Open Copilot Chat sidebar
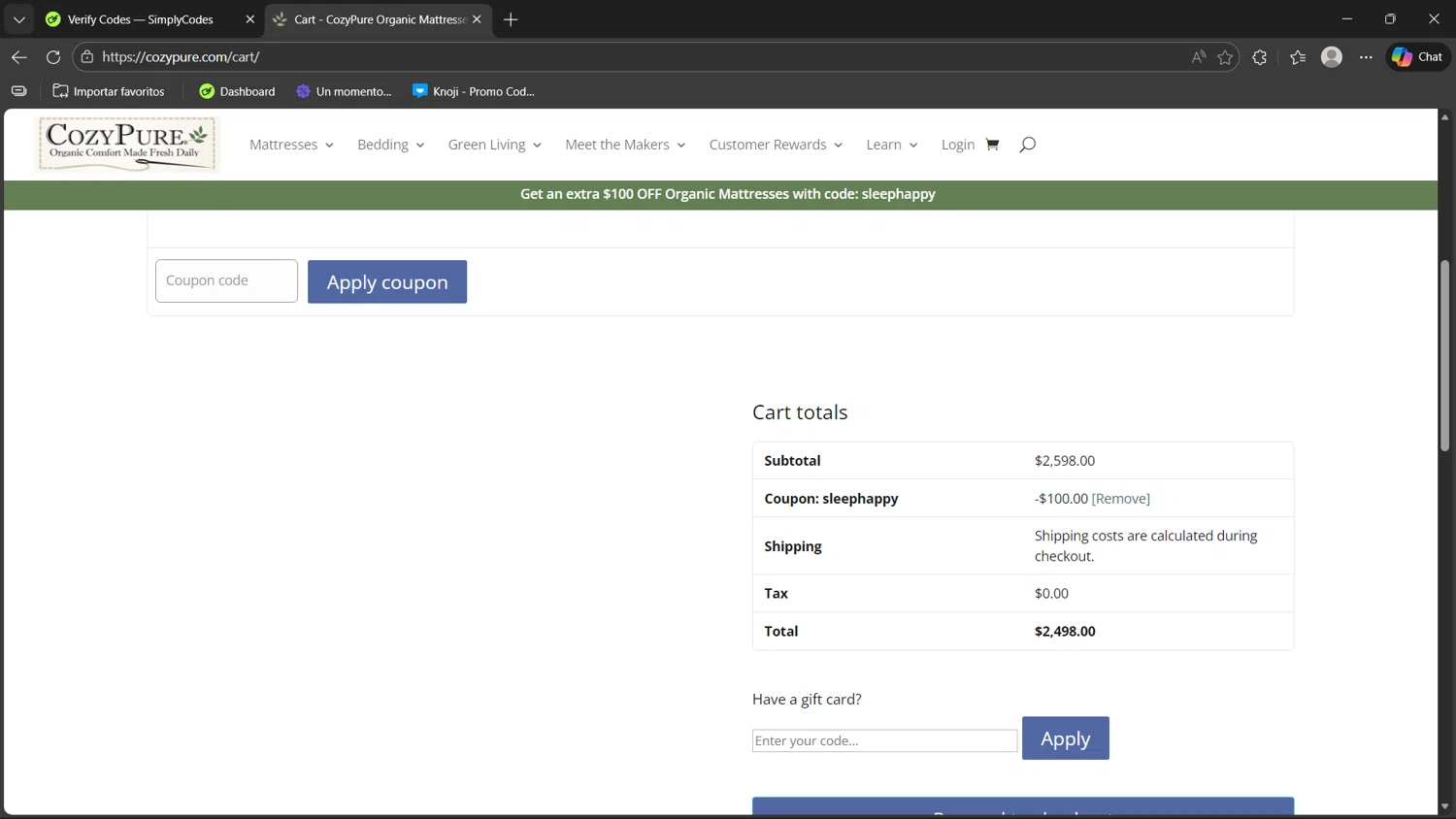This screenshot has height=819, width=1456. point(1418,57)
